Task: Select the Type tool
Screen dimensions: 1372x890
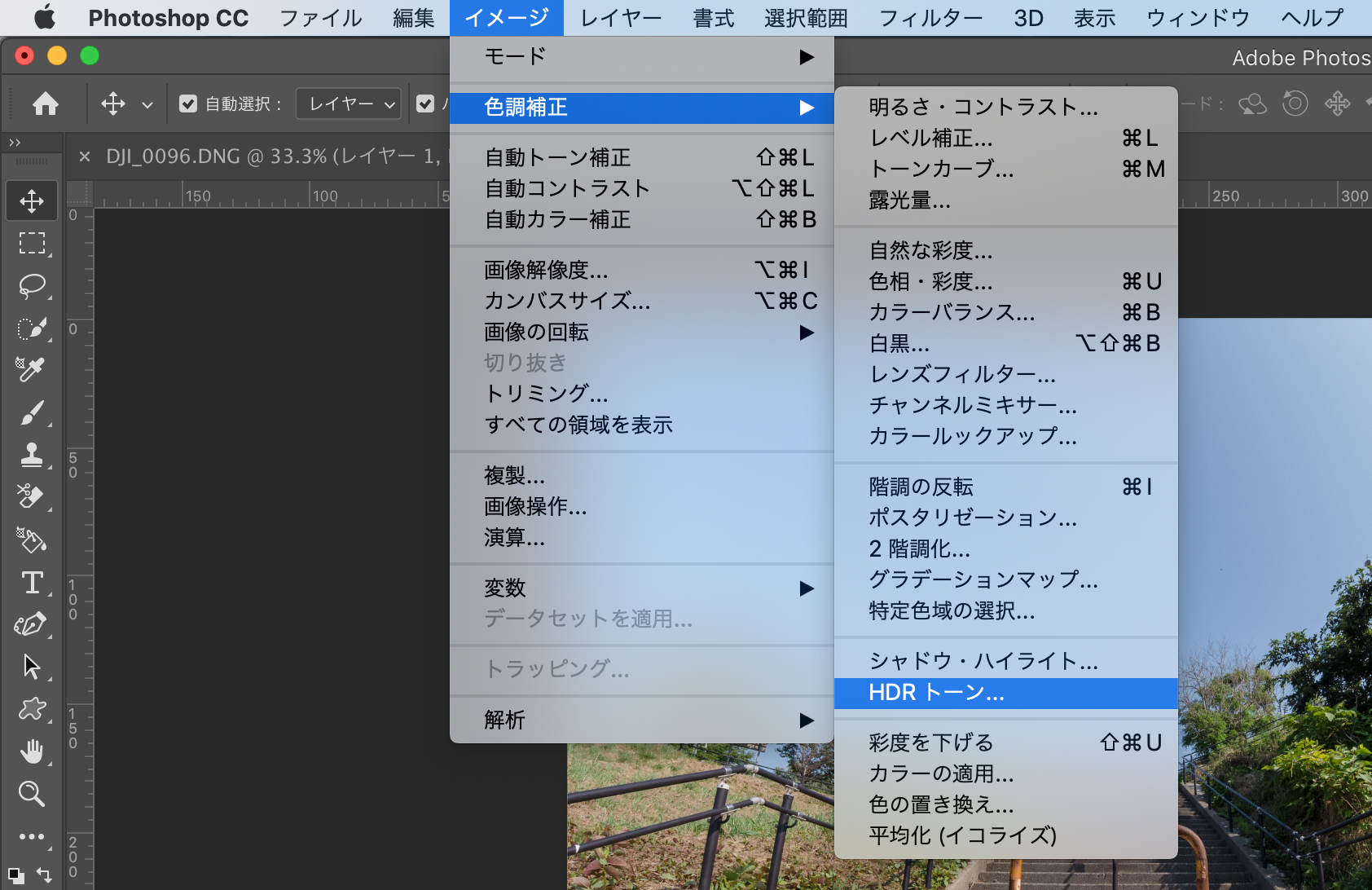Action: click(x=32, y=582)
